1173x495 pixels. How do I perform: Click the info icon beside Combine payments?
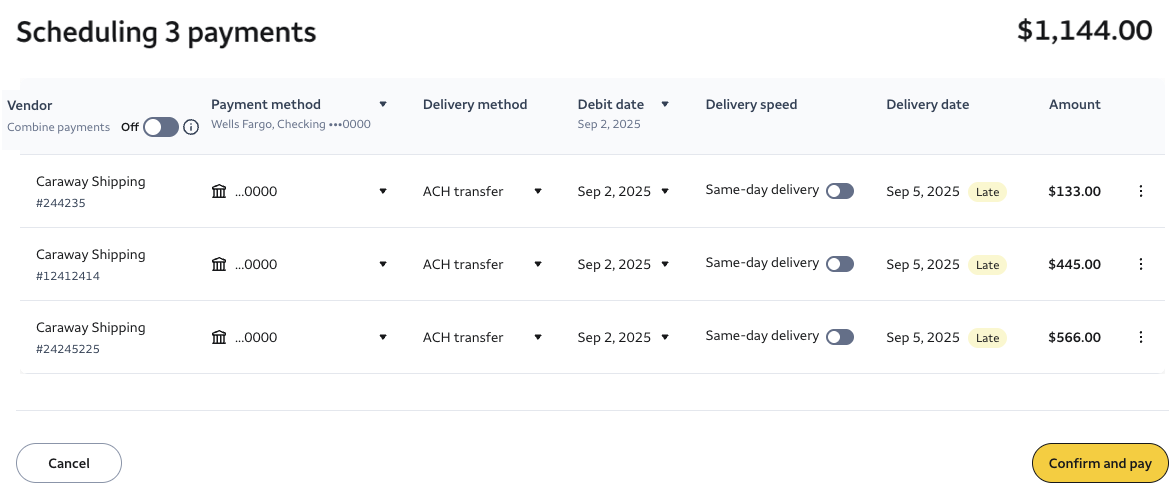[191, 127]
